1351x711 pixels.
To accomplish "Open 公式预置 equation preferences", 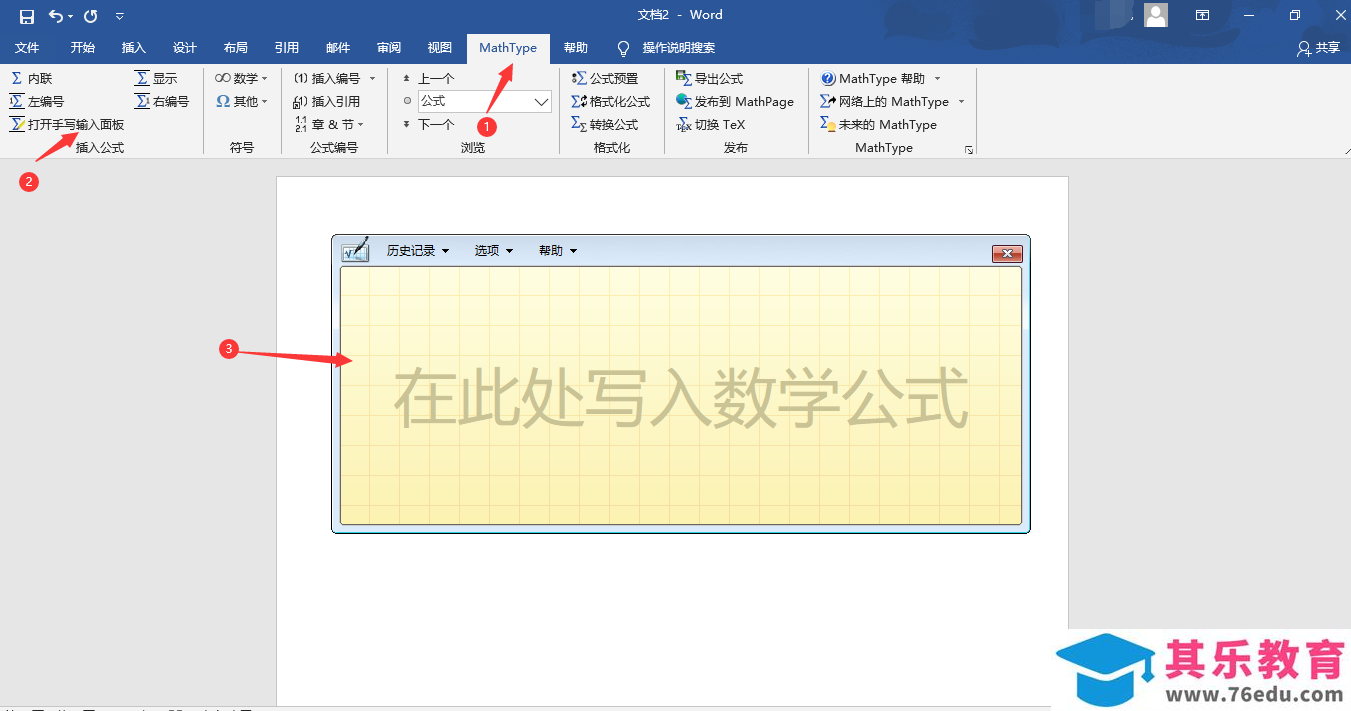I will click(605, 78).
